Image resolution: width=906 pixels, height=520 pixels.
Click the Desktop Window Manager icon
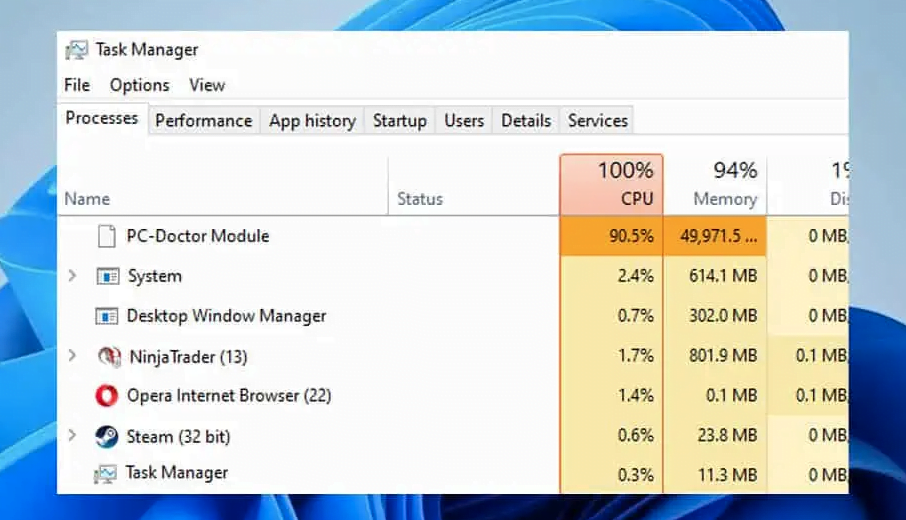coord(107,316)
